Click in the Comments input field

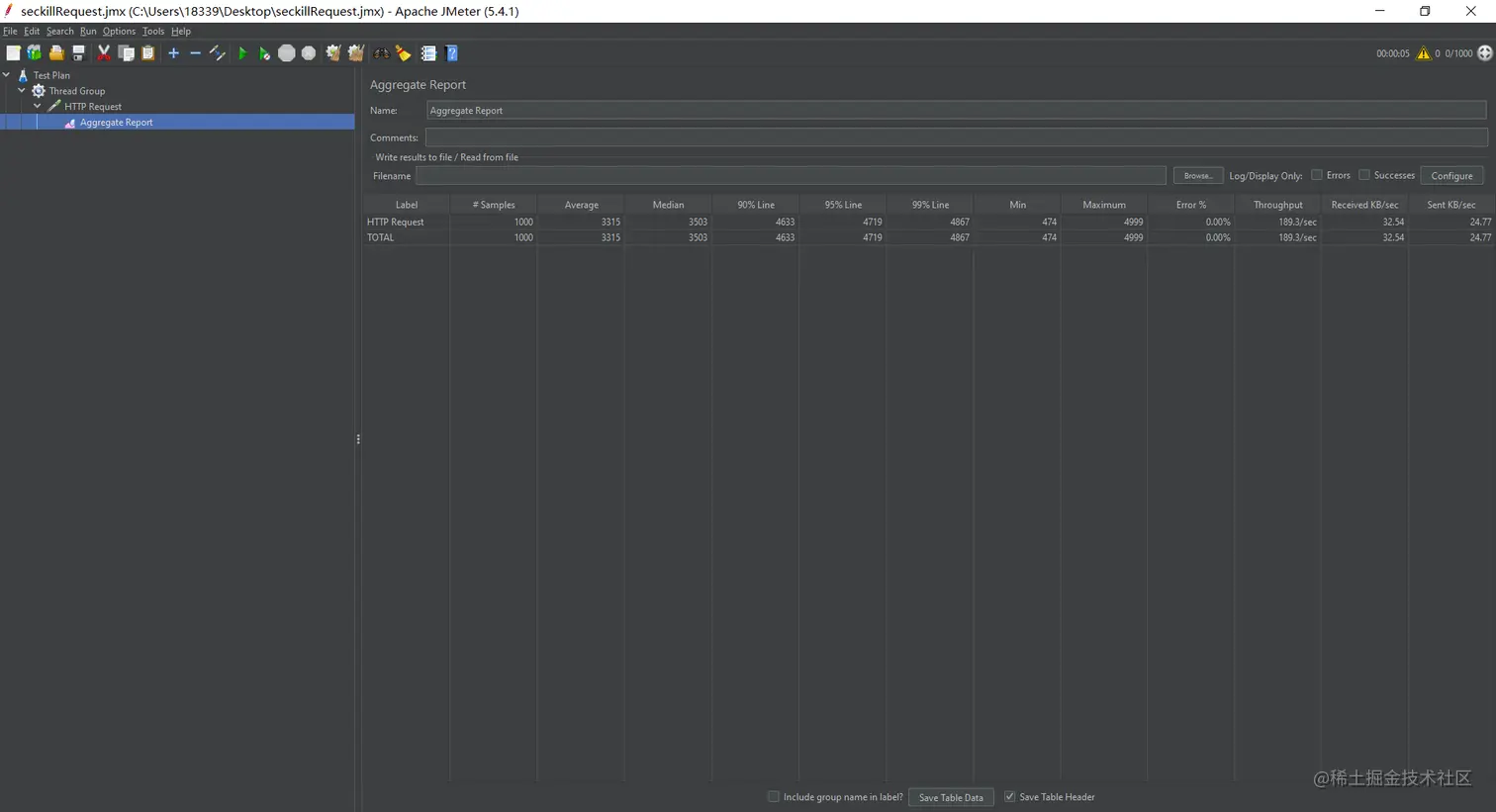957,137
